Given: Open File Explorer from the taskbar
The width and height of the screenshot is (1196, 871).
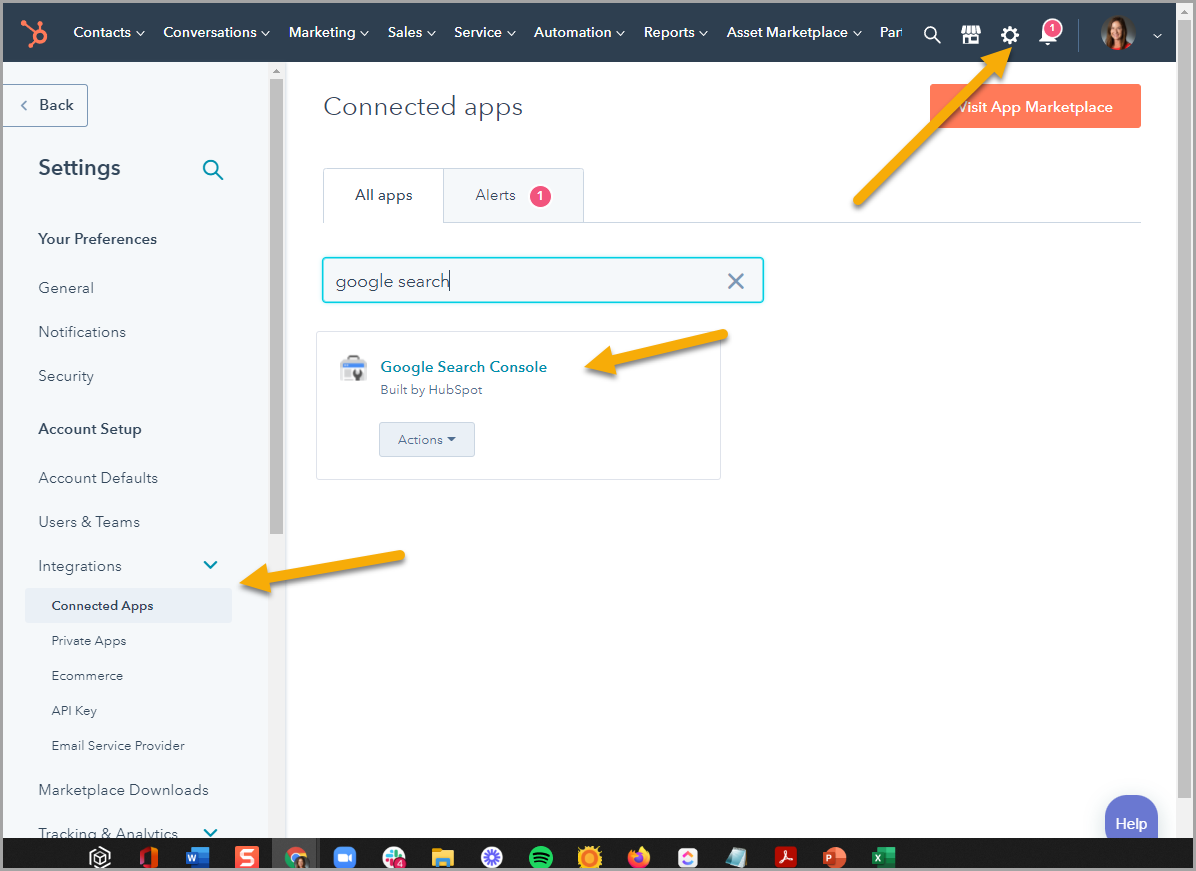Looking at the screenshot, I should point(442,857).
